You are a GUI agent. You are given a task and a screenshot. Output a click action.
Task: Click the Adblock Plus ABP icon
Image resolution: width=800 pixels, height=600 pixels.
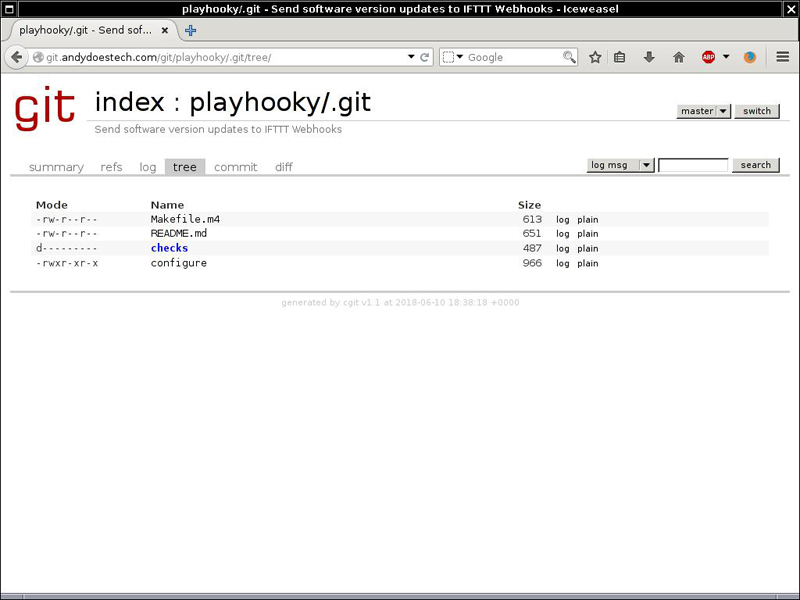click(x=708, y=57)
